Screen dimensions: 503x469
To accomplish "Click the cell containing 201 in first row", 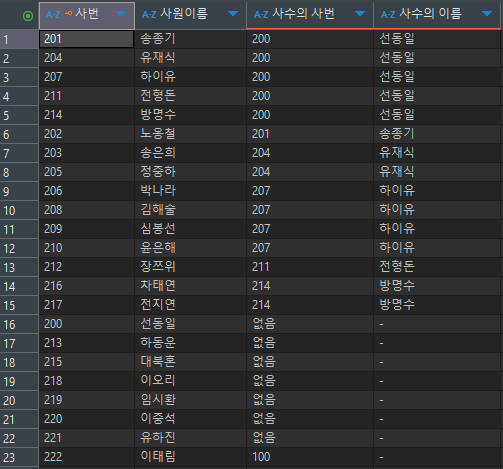I will [x=87, y=39].
